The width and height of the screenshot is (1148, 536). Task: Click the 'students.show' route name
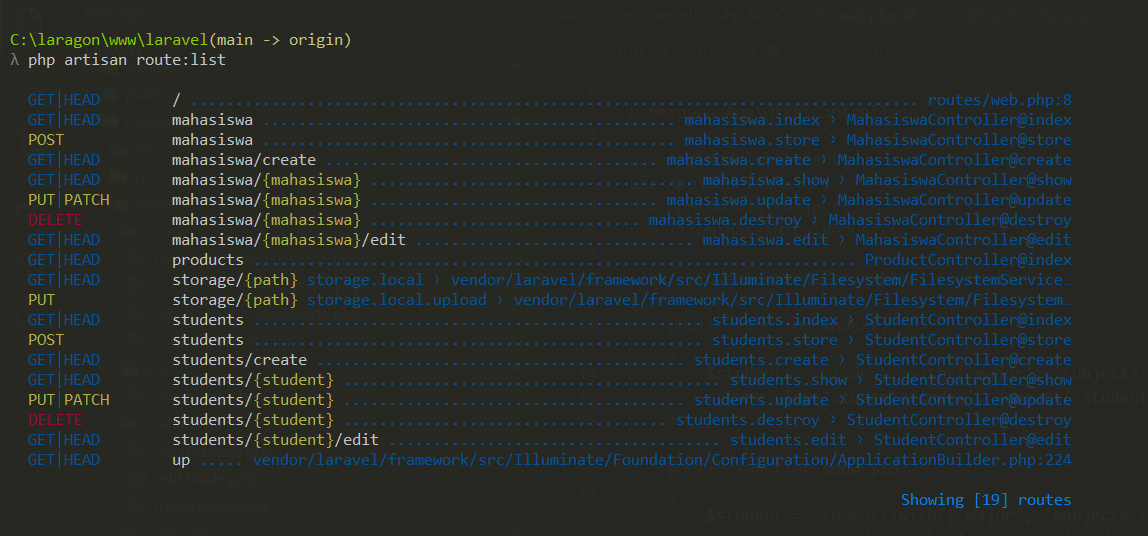[789, 380]
